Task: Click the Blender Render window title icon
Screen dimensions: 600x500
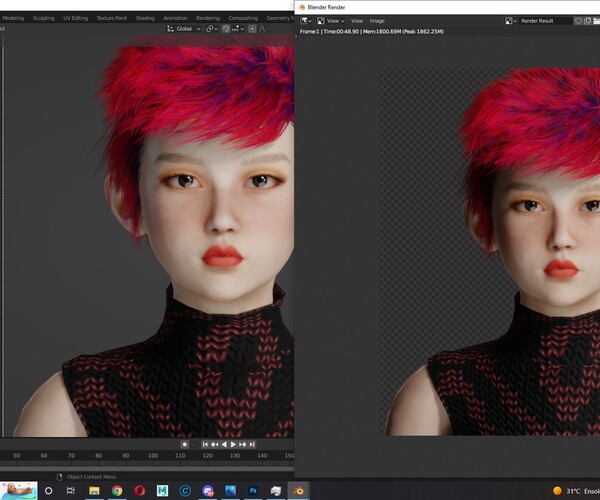Action: [302, 7]
